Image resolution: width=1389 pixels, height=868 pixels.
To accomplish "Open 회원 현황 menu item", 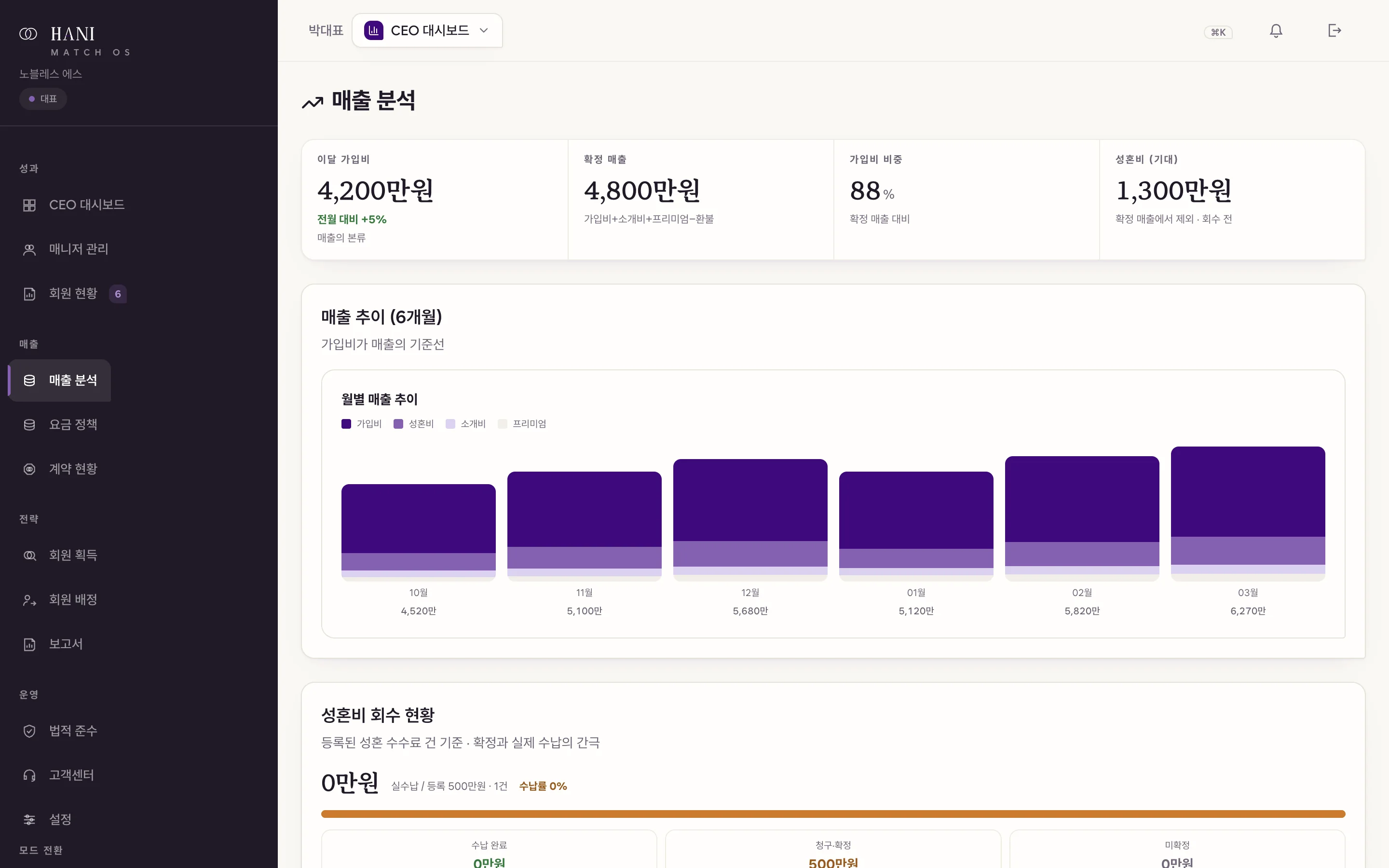I will pos(73,293).
